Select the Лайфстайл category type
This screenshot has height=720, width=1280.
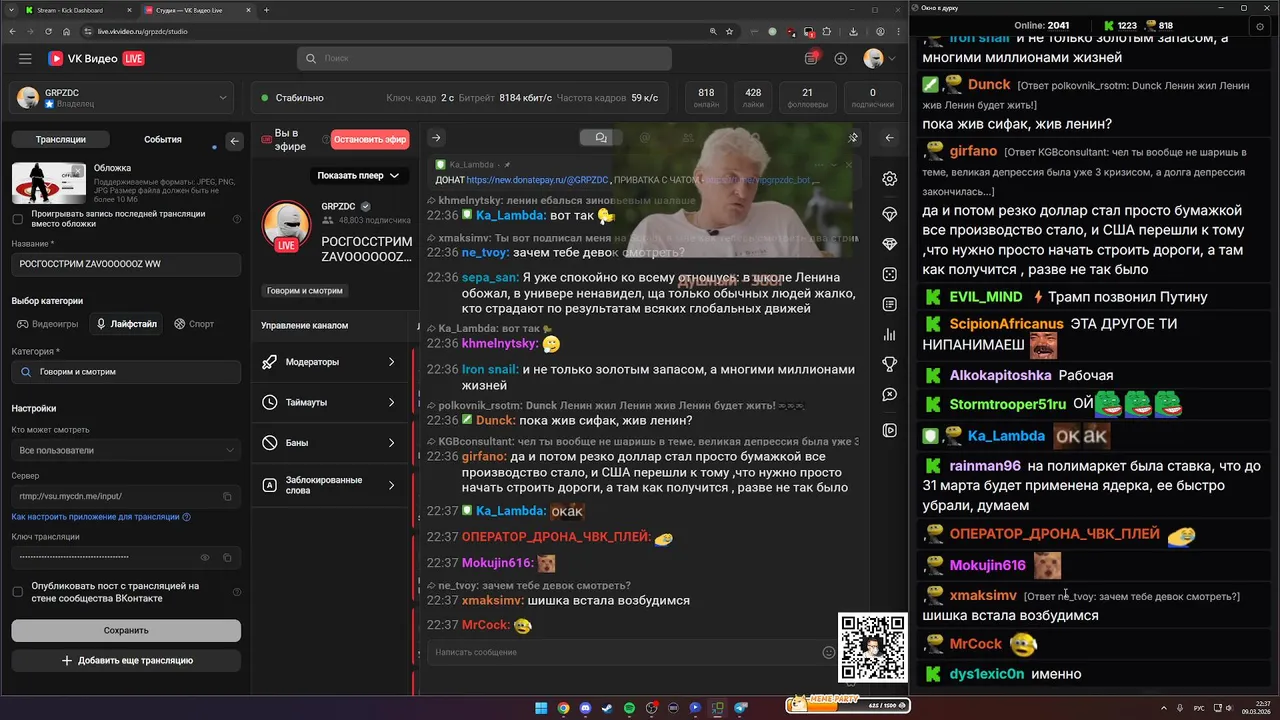click(126, 324)
